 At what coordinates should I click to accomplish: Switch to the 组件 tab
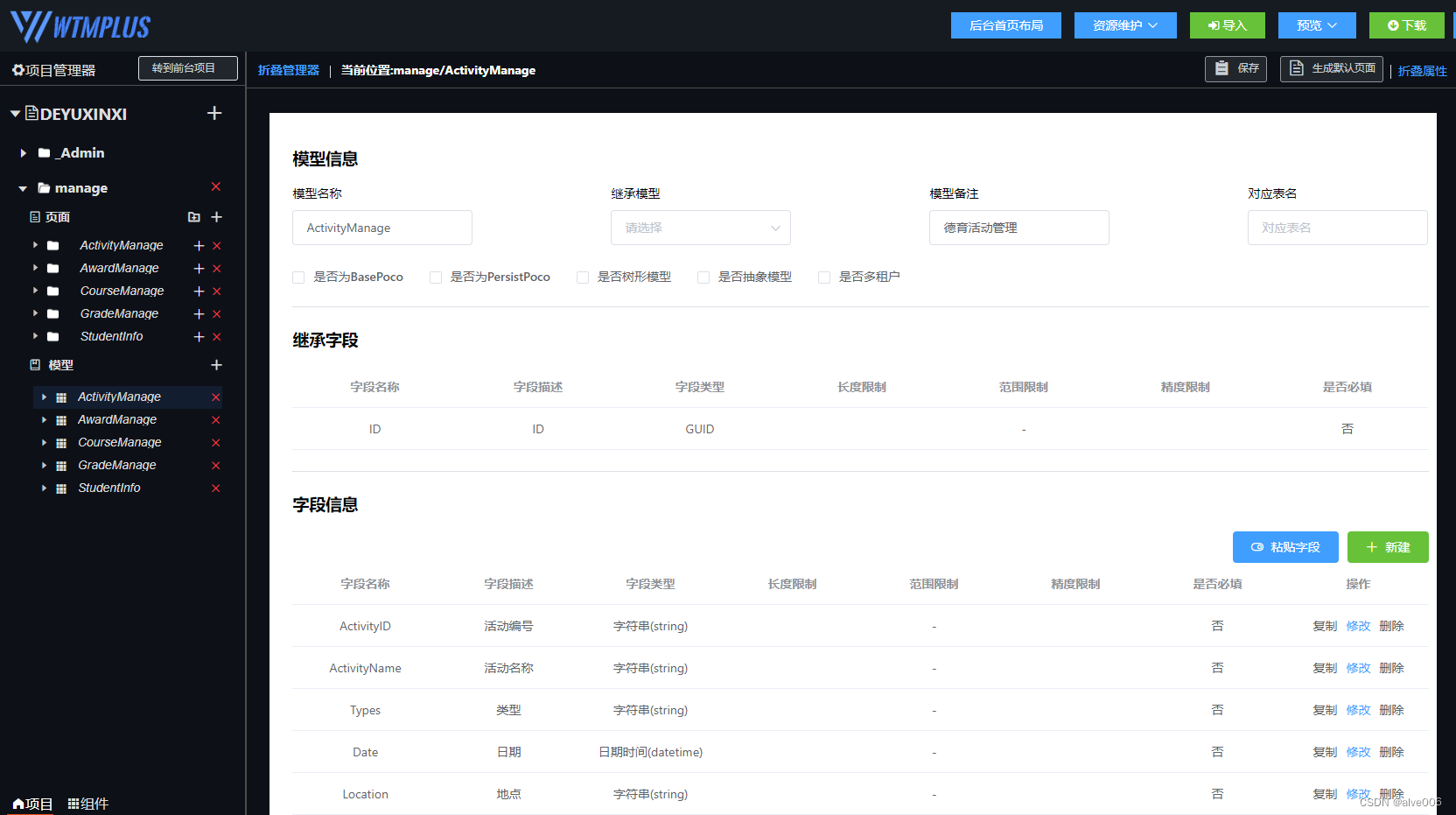click(88, 803)
